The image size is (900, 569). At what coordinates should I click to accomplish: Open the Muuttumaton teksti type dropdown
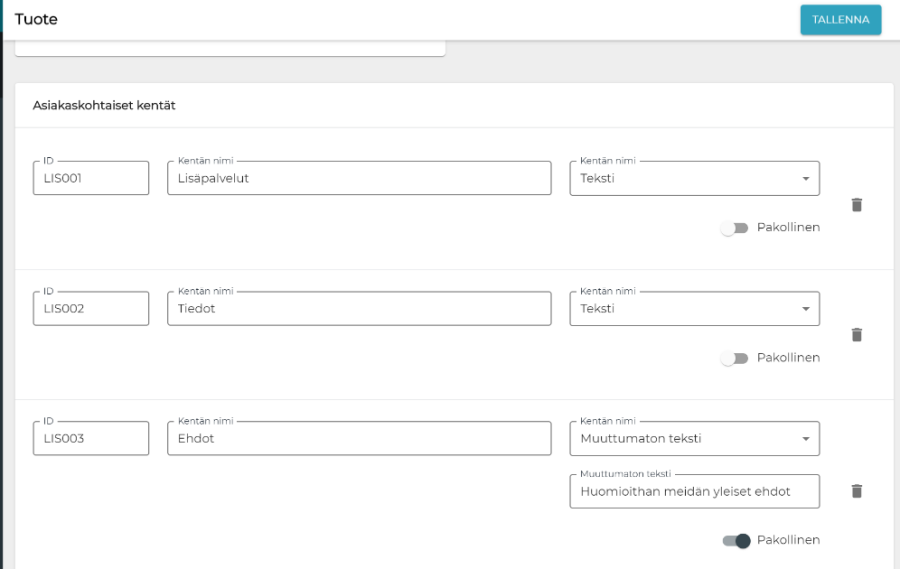pos(694,438)
